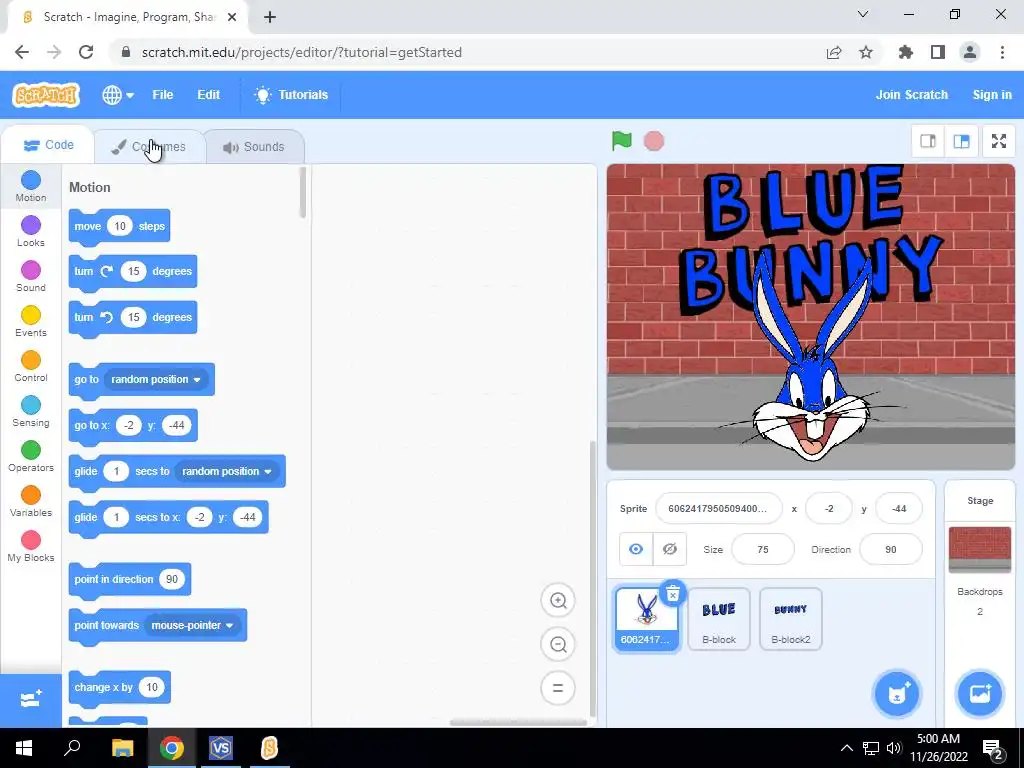Click the sprite y position field
Viewport: 1024px width, 768px height.
coord(899,509)
